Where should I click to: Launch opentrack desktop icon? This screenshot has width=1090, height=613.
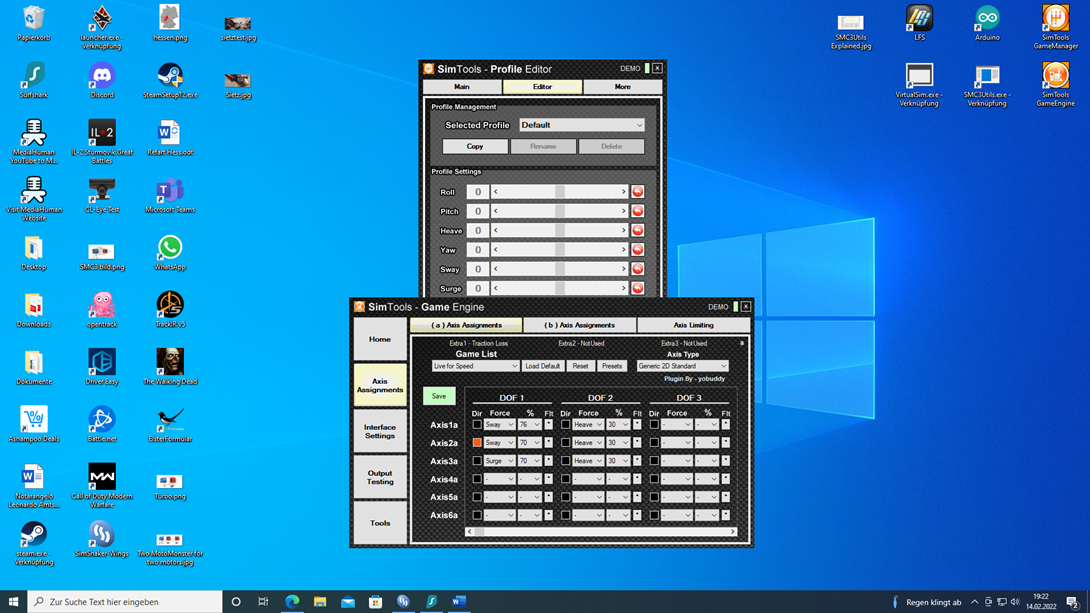click(x=101, y=309)
